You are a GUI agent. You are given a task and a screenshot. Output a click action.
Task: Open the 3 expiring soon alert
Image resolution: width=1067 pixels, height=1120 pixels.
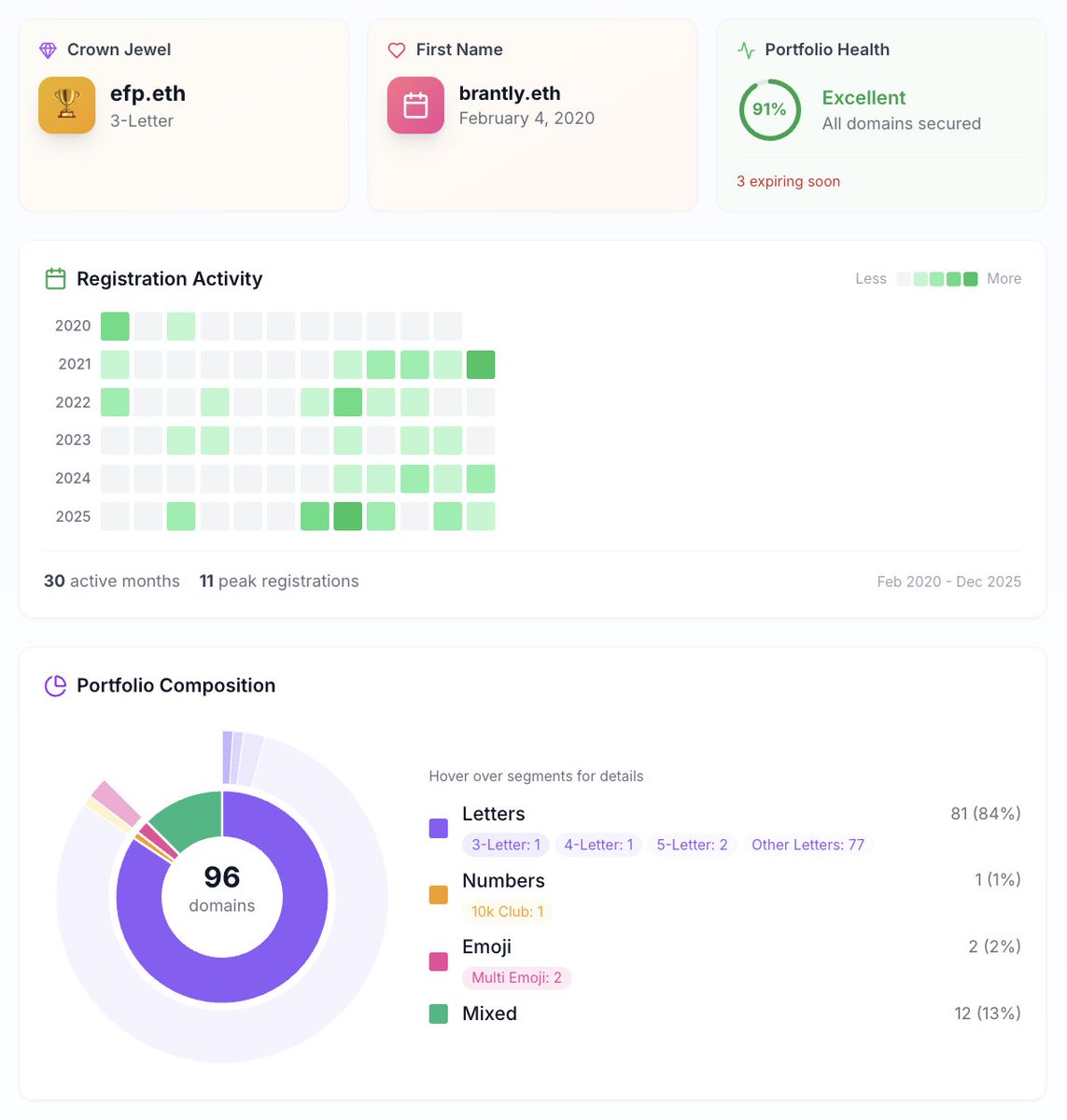pyautogui.click(x=788, y=181)
